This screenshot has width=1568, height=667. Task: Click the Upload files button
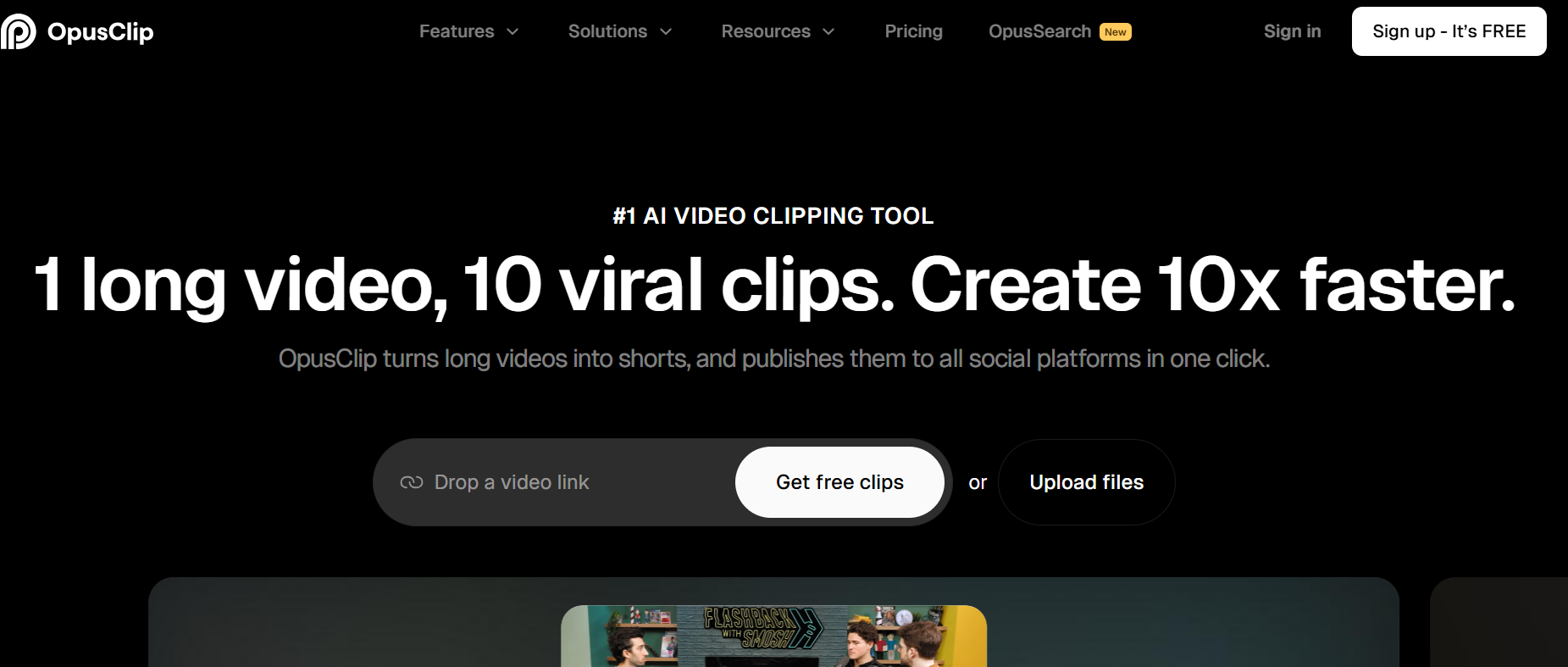tap(1086, 482)
